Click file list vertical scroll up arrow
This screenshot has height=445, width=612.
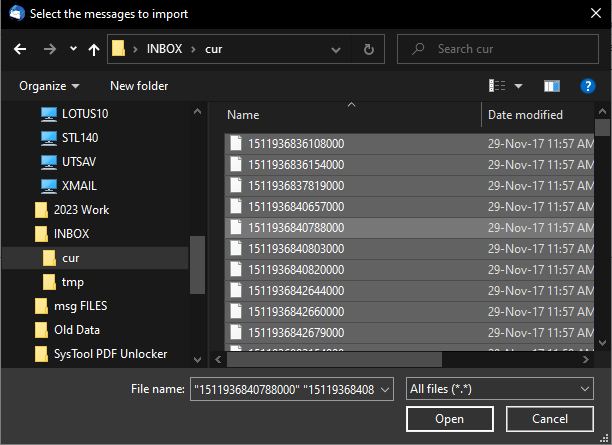tap(602, 111)
